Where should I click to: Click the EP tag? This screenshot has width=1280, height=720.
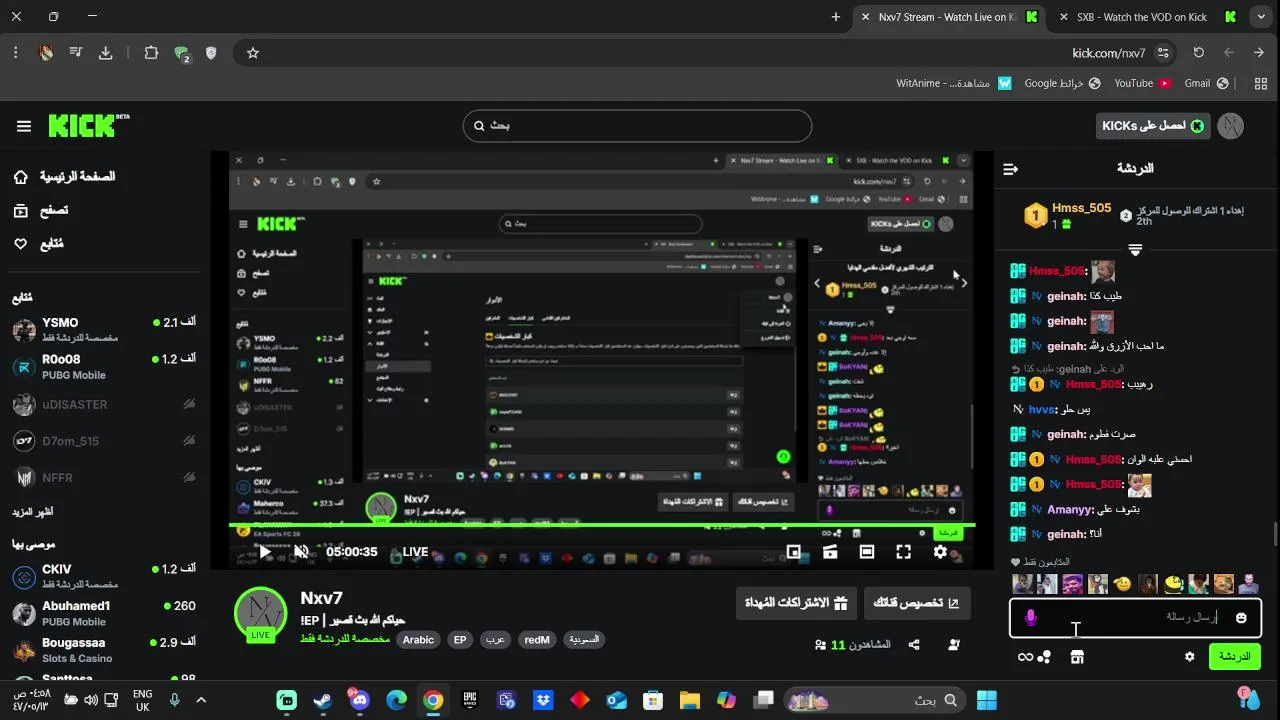460,640
